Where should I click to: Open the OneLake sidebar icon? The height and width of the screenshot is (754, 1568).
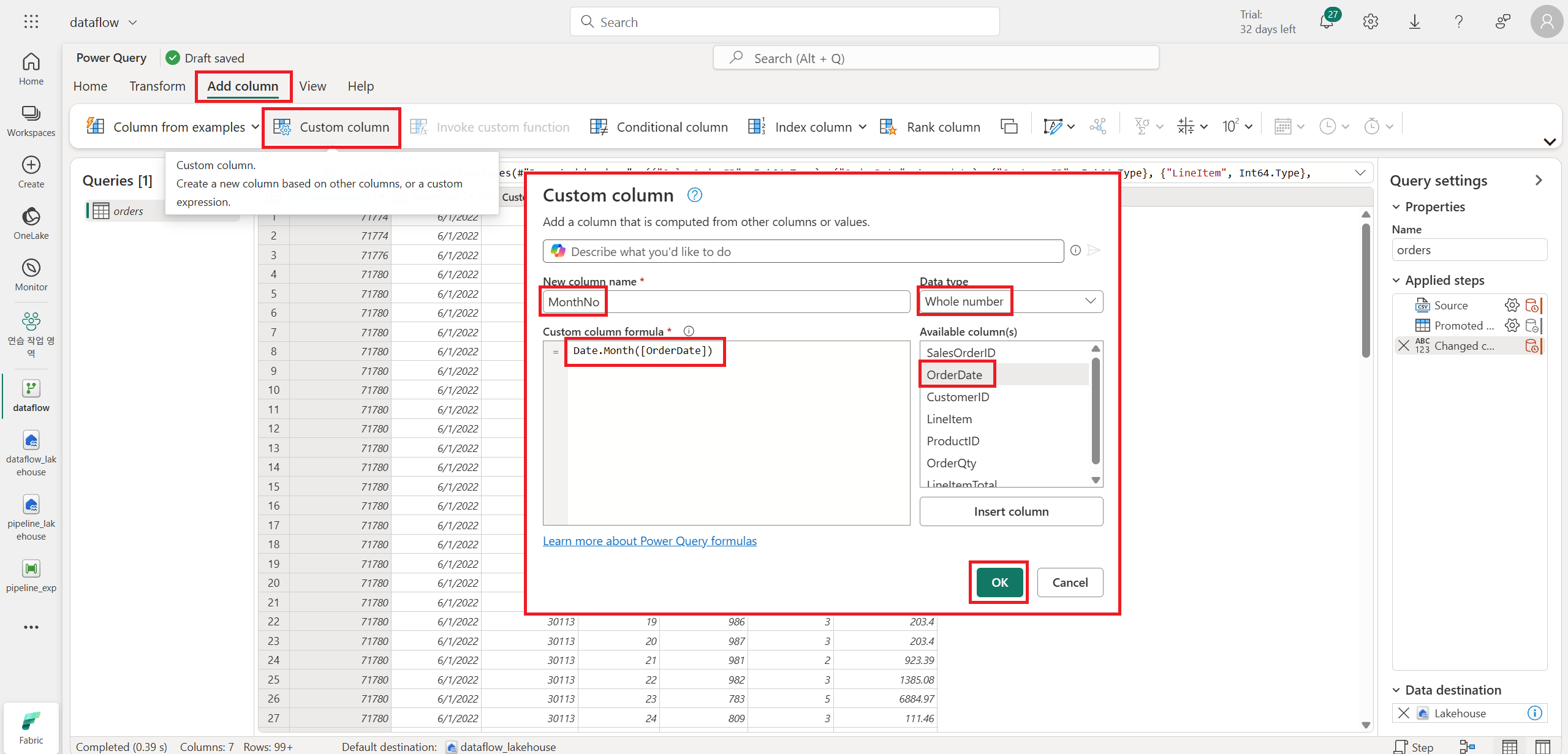tap(31, 217)
